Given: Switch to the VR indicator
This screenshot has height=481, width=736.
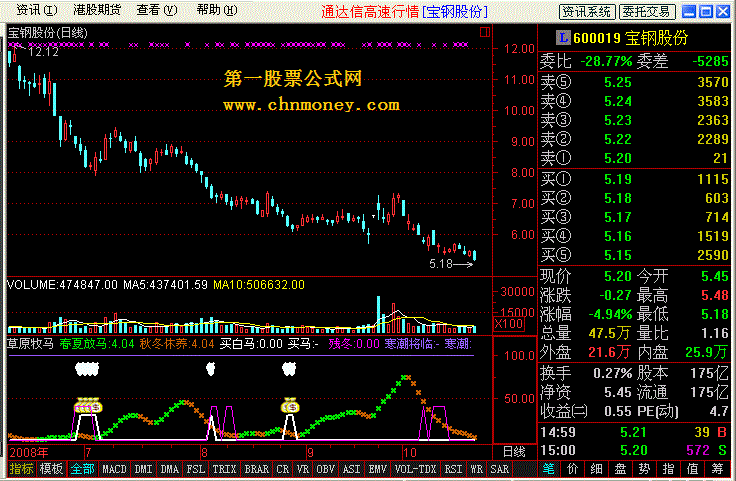Looking at the screenshot, I should tap(303, 469).
